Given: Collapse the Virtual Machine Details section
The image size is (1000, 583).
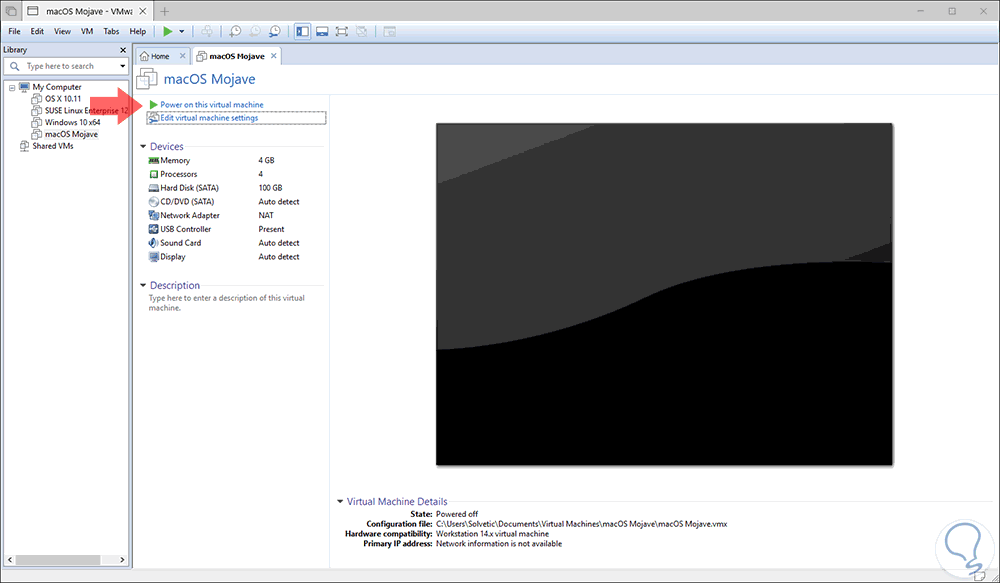Looking at the screenshot, I should [341, 501].
